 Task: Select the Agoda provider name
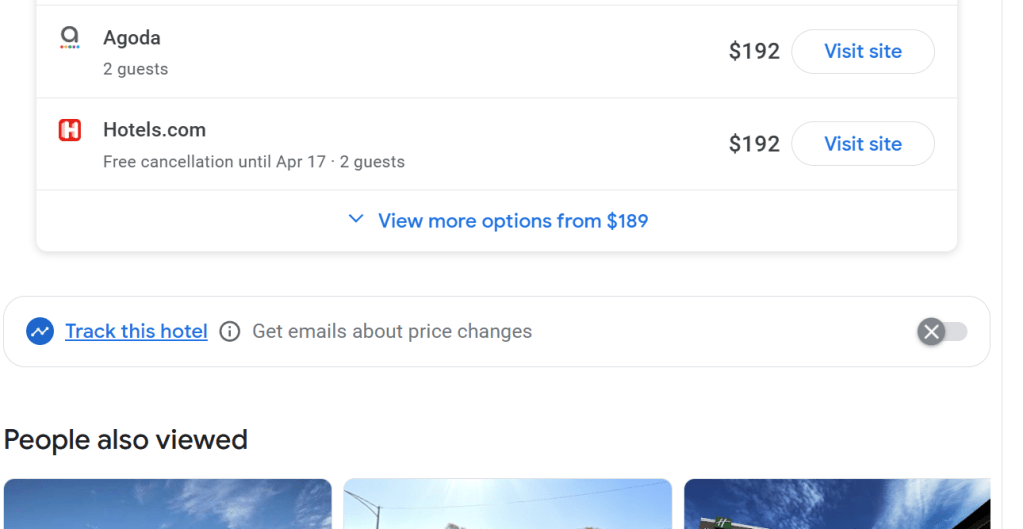[x=132, y=38]
